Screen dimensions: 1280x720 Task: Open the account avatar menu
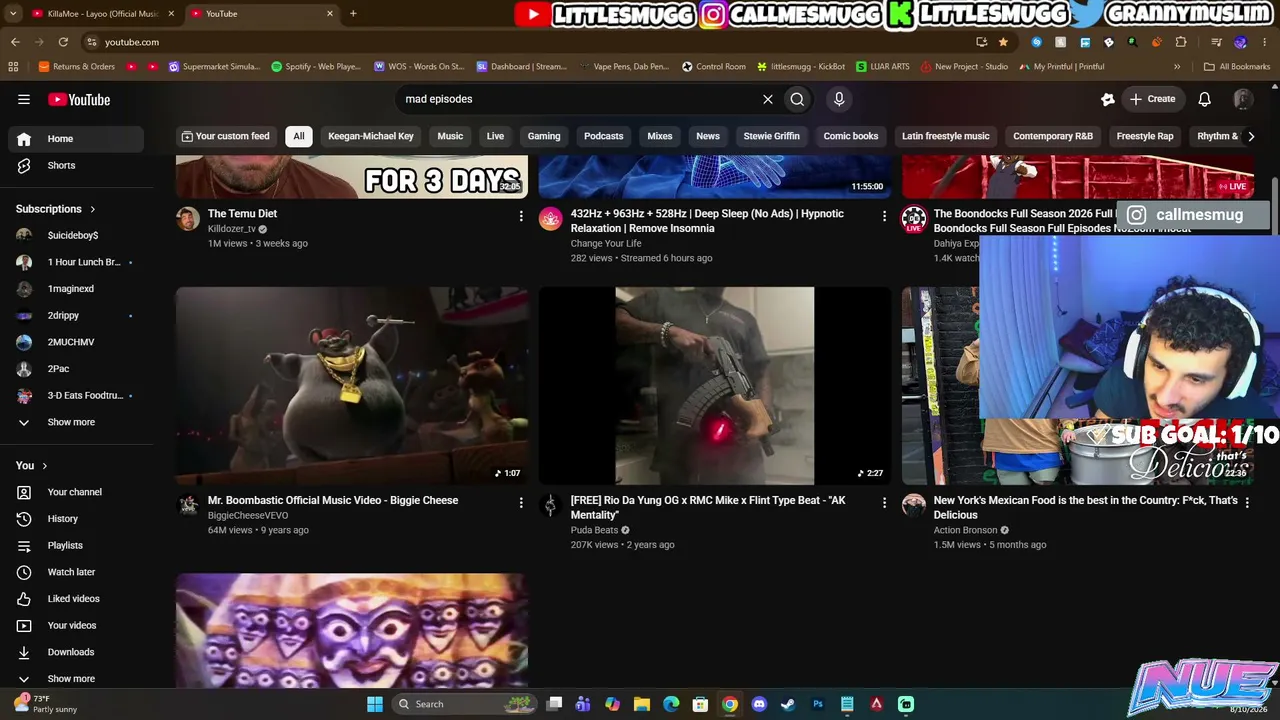pyautogui.click(x=1243, y=99)
